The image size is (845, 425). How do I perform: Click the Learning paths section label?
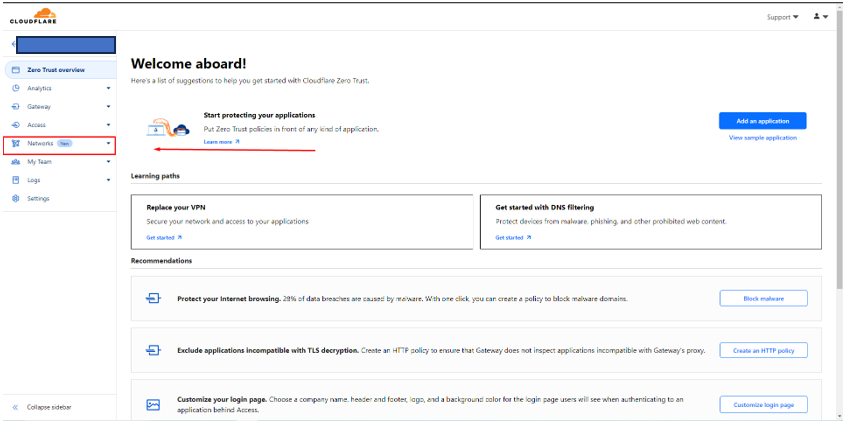(x=155, y=176)
